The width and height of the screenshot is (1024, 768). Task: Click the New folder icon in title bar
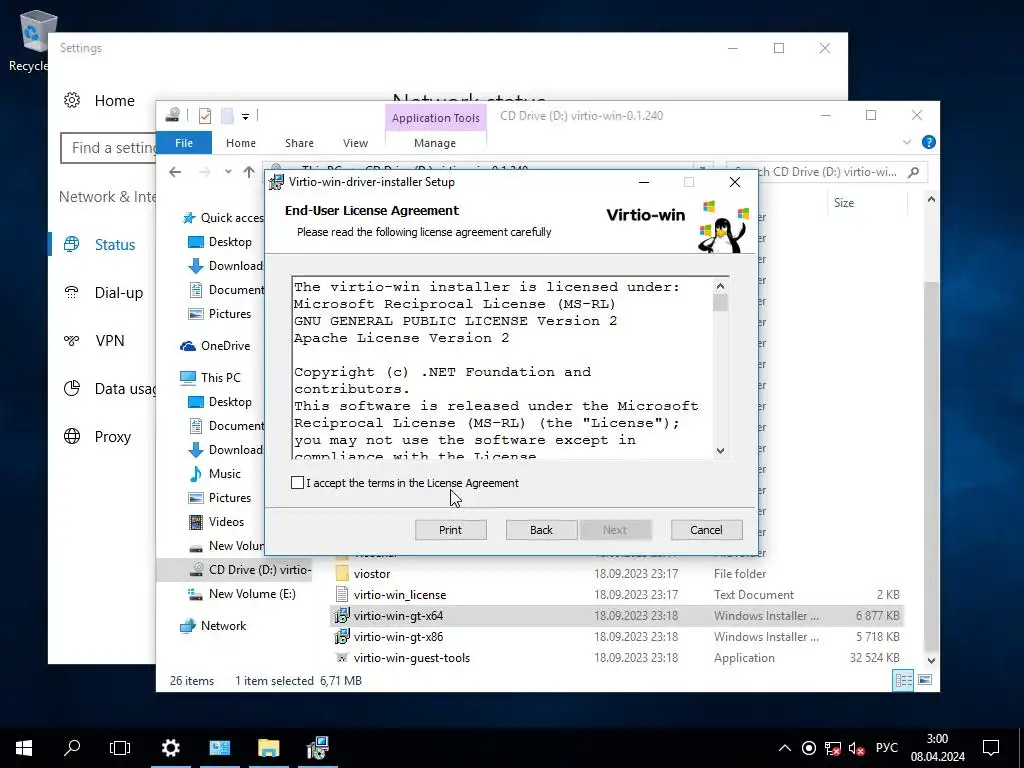point(227,116)
